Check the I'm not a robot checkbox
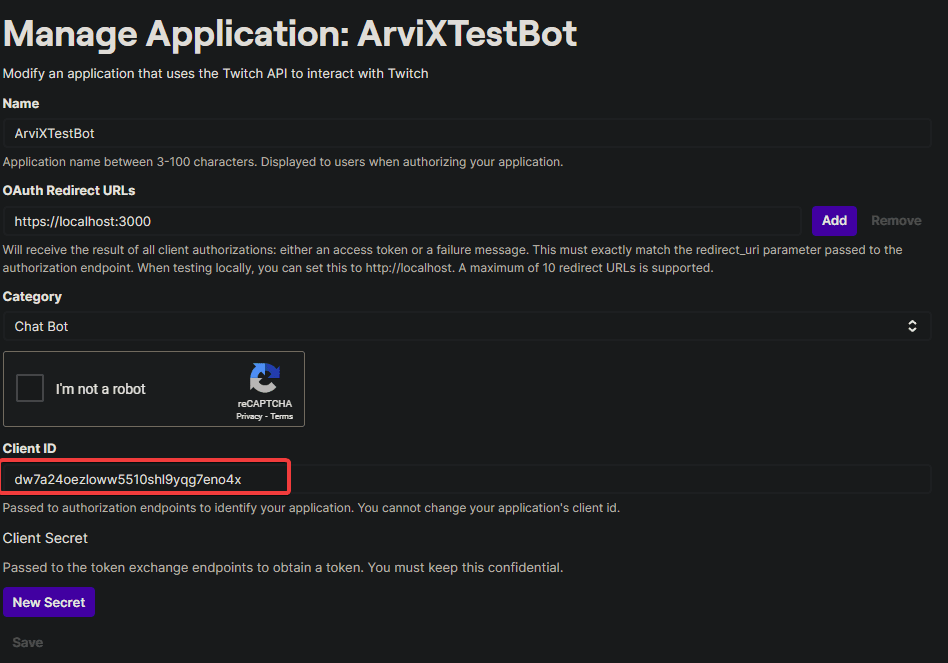This screenshot has height=663, width=948. pos(30,388)
